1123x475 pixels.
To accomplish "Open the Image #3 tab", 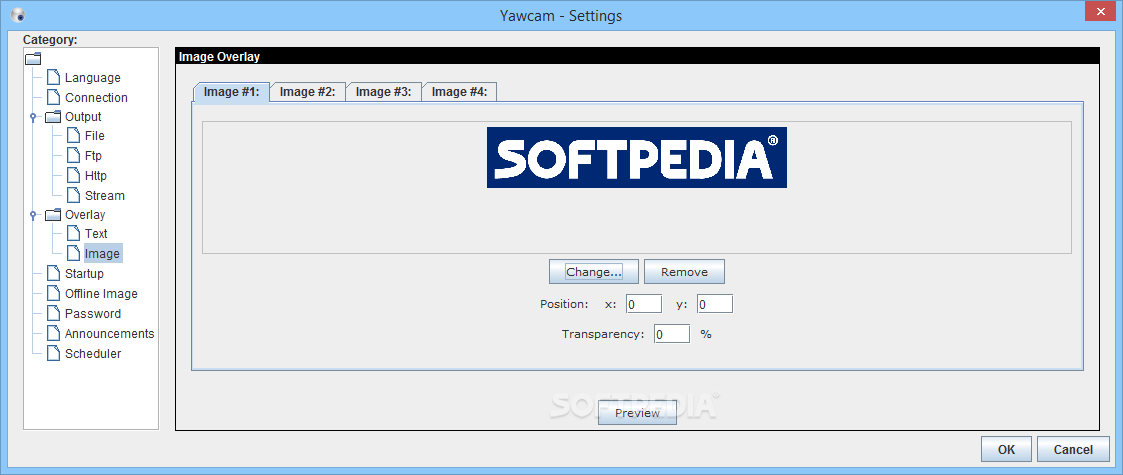I will (x=383, y=92).
